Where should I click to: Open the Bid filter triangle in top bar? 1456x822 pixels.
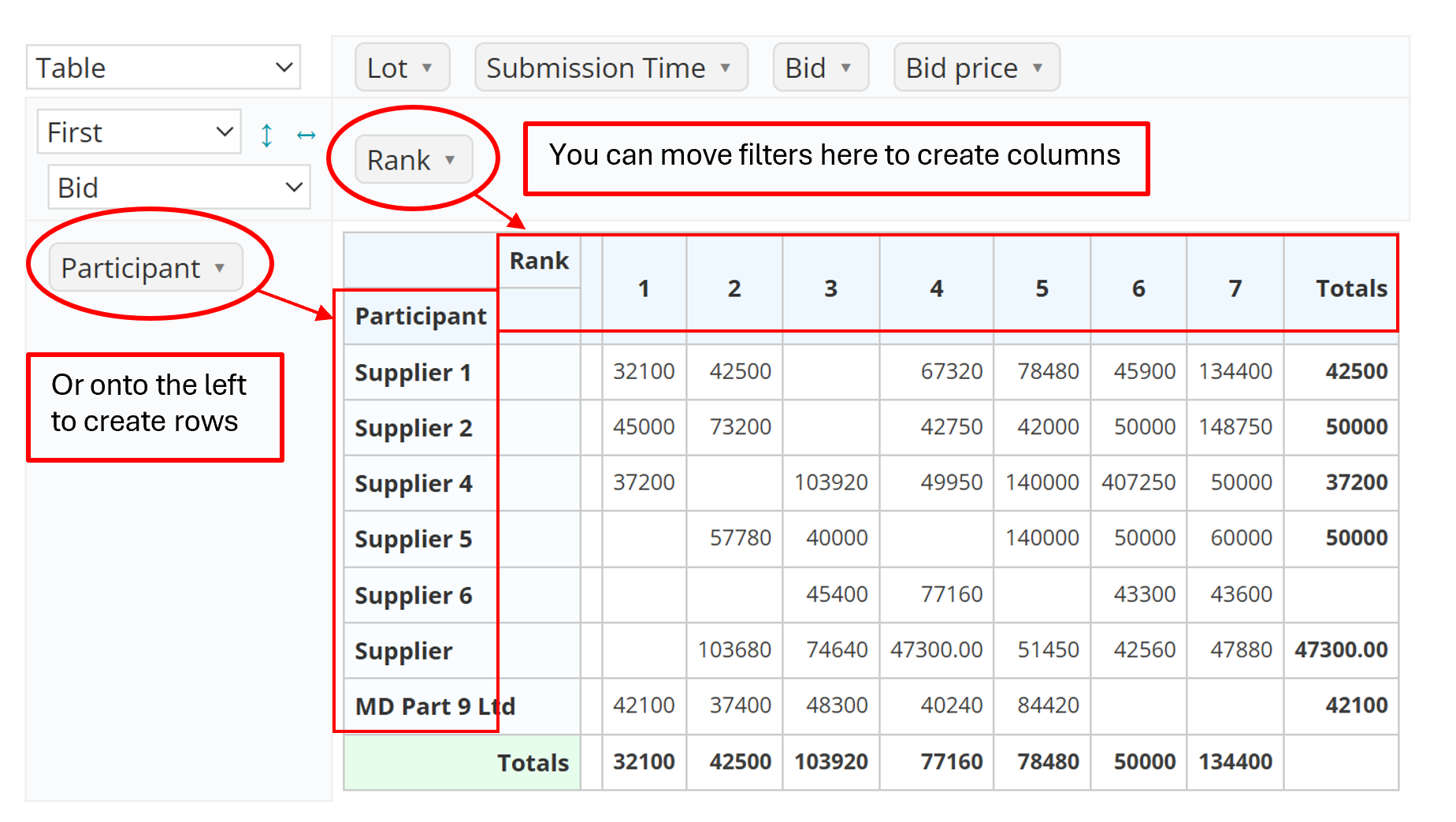tap(845, 68)
